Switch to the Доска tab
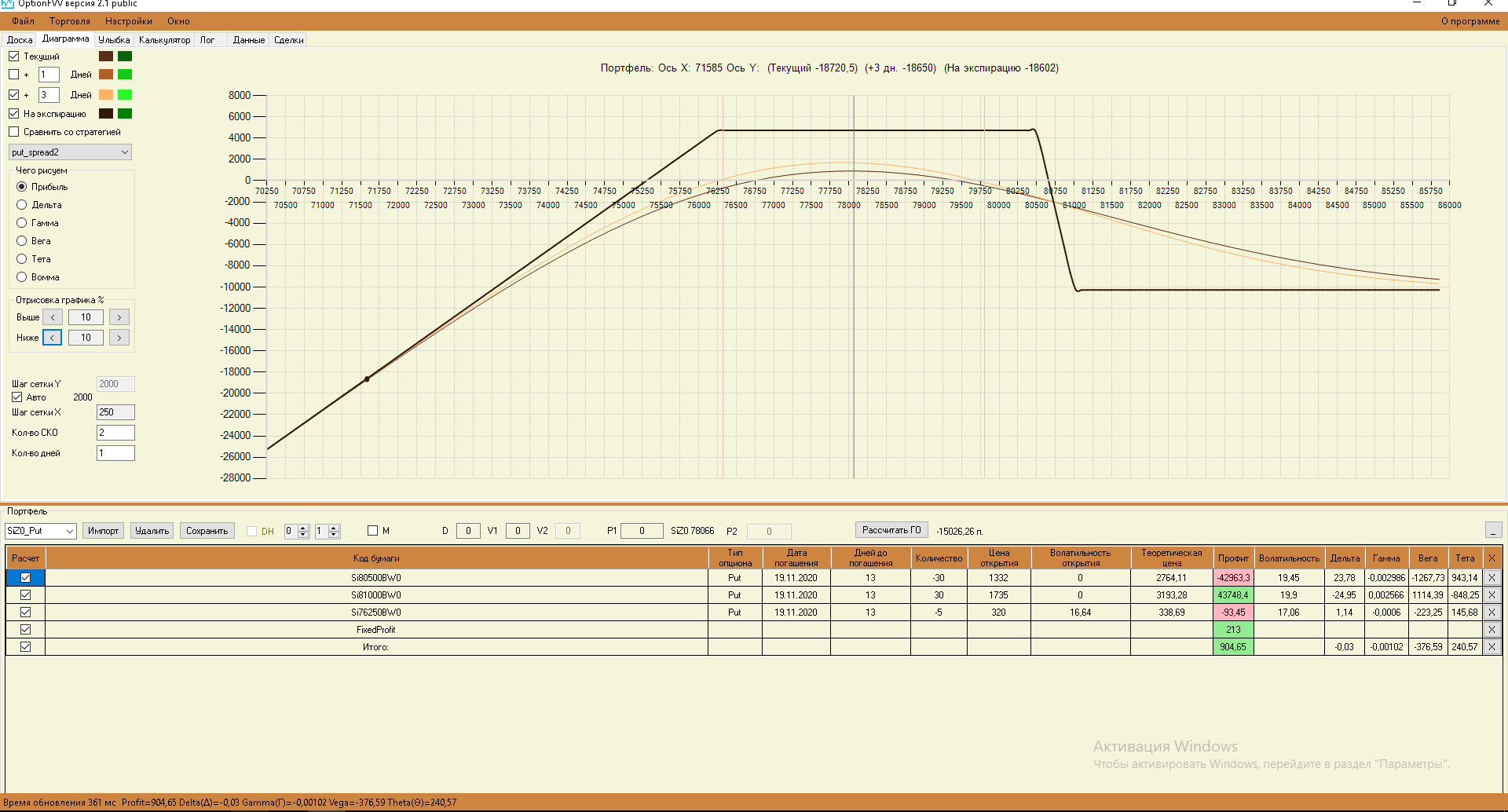The height and width of the screenshot is (812, 1508). [20, 40]
